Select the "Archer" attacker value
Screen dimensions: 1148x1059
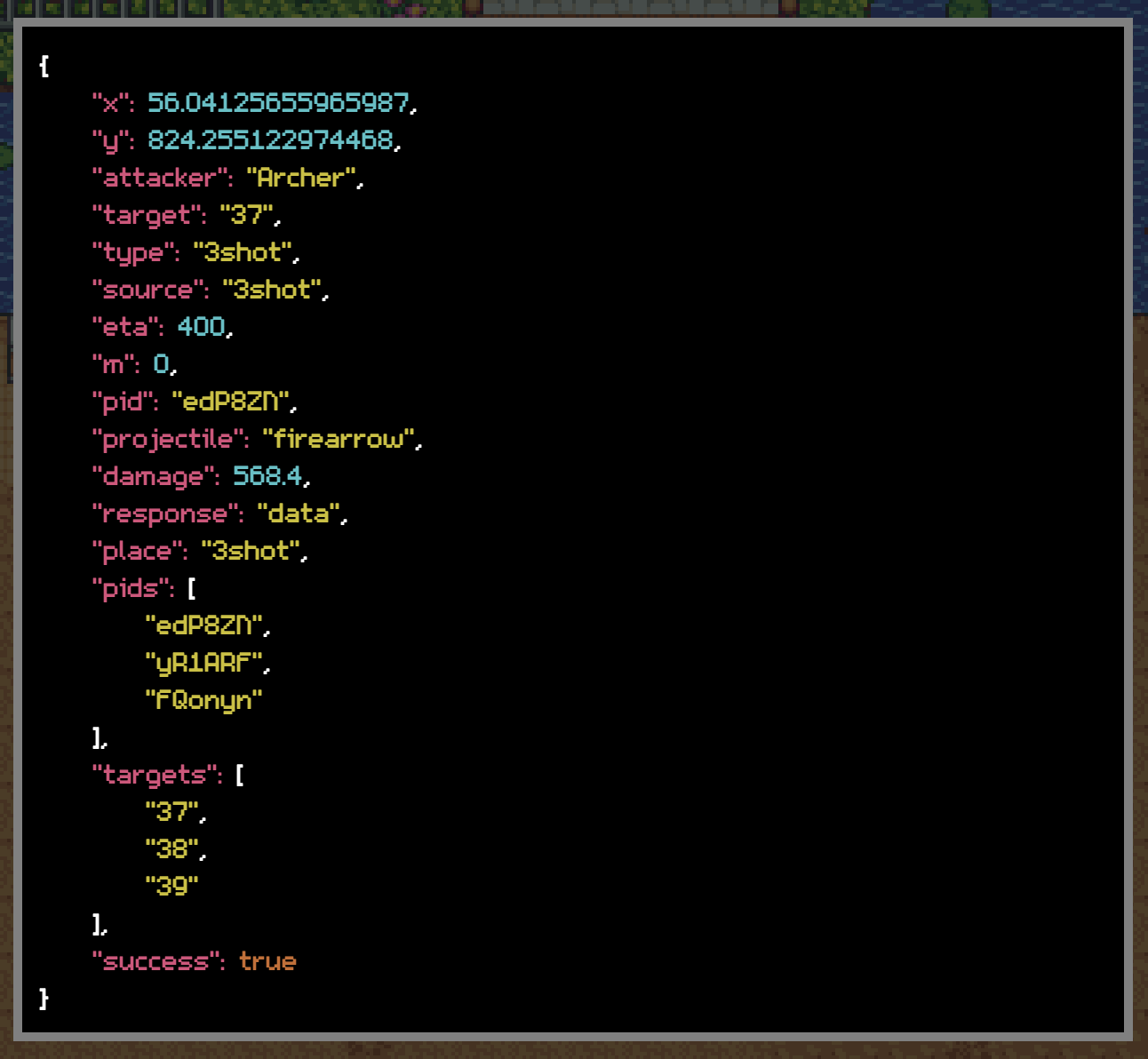coord(300,178)
